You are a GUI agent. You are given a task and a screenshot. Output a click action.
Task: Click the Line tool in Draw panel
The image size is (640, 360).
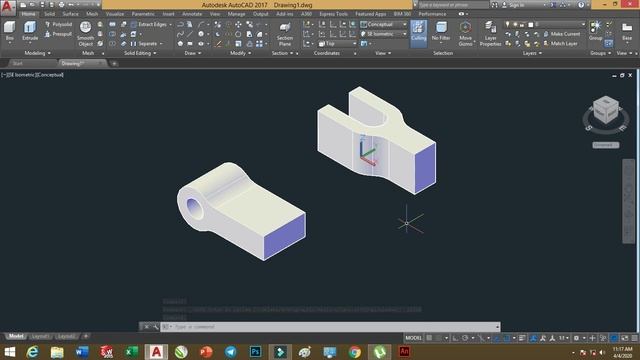pos(189,34)
